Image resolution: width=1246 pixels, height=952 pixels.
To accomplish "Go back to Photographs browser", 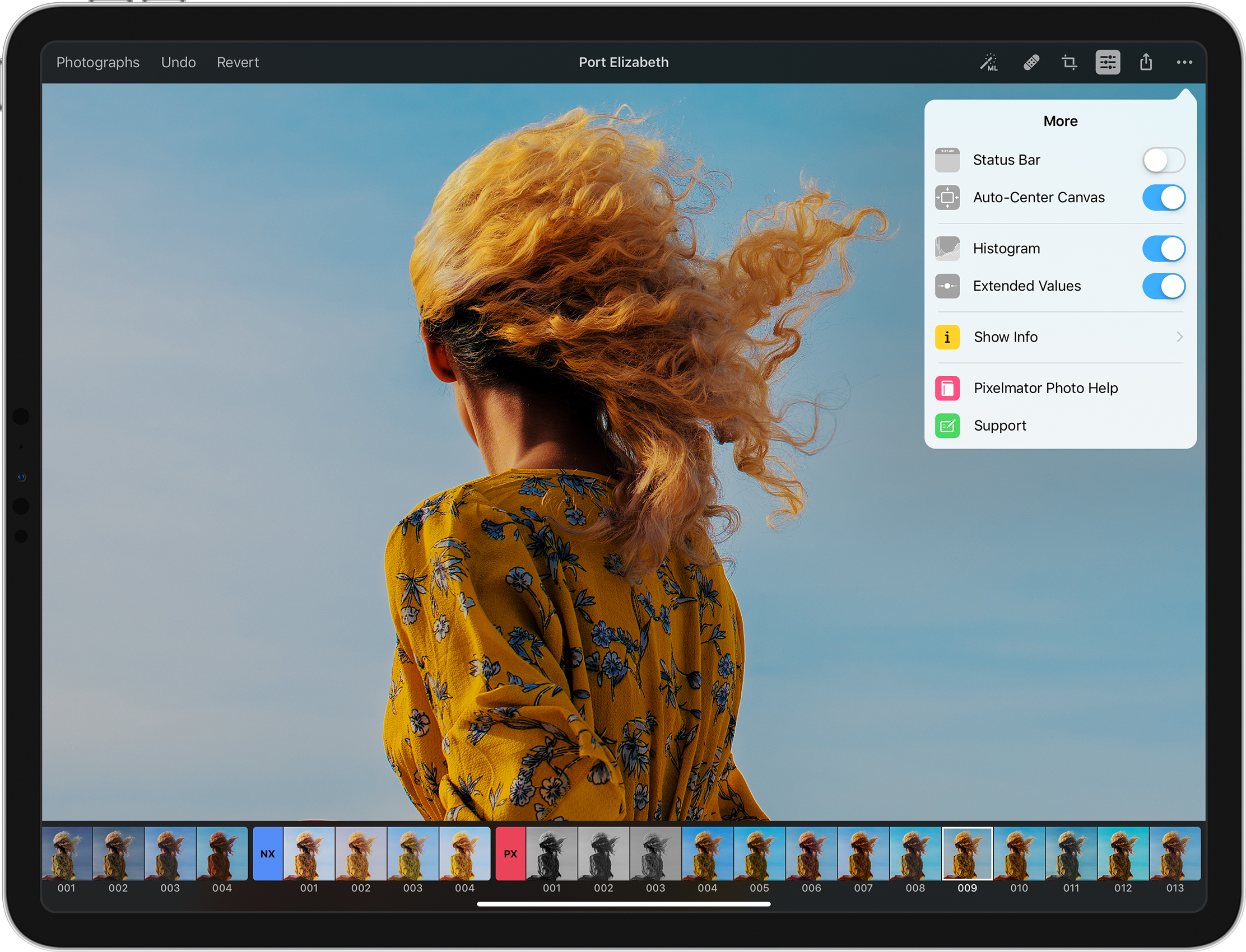I will (97, 62).
